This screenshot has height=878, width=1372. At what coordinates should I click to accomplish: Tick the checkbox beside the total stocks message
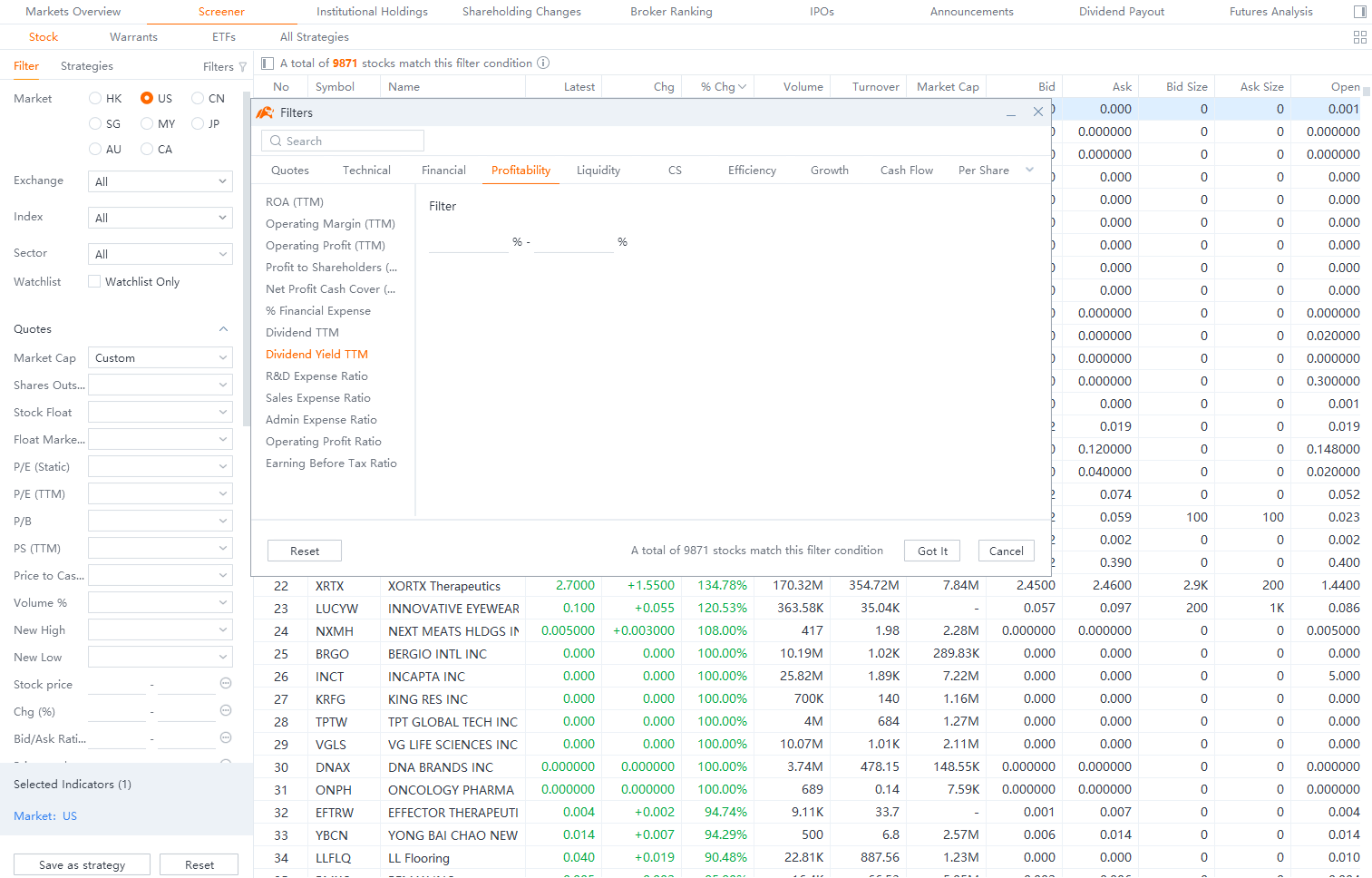[x=268, y=63]
